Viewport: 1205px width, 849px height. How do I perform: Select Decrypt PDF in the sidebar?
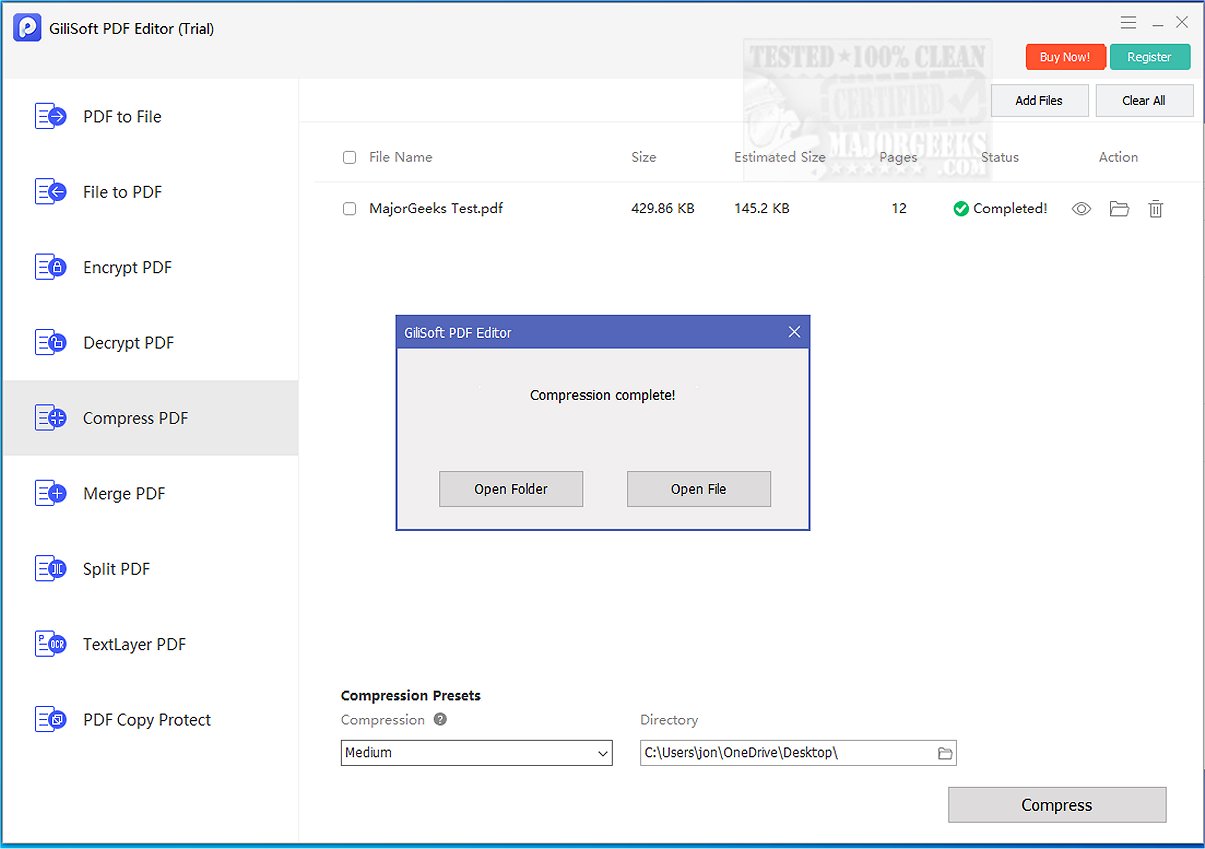150,343
